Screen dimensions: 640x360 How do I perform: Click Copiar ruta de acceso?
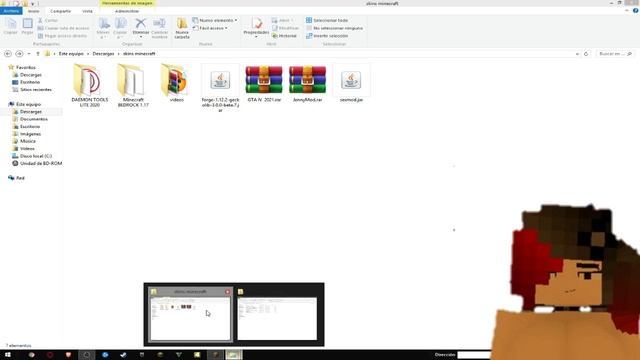63,28
